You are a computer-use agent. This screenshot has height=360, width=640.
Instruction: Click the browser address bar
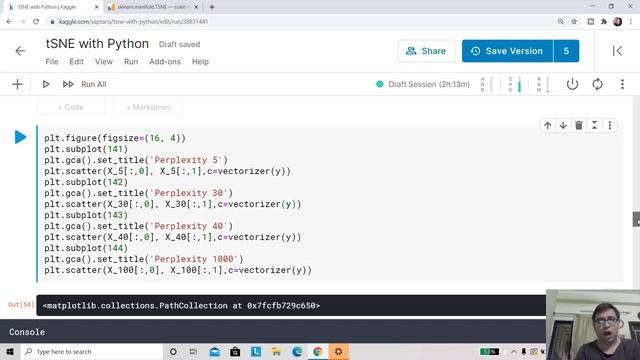pyautogui.click(x=302, y=22)
